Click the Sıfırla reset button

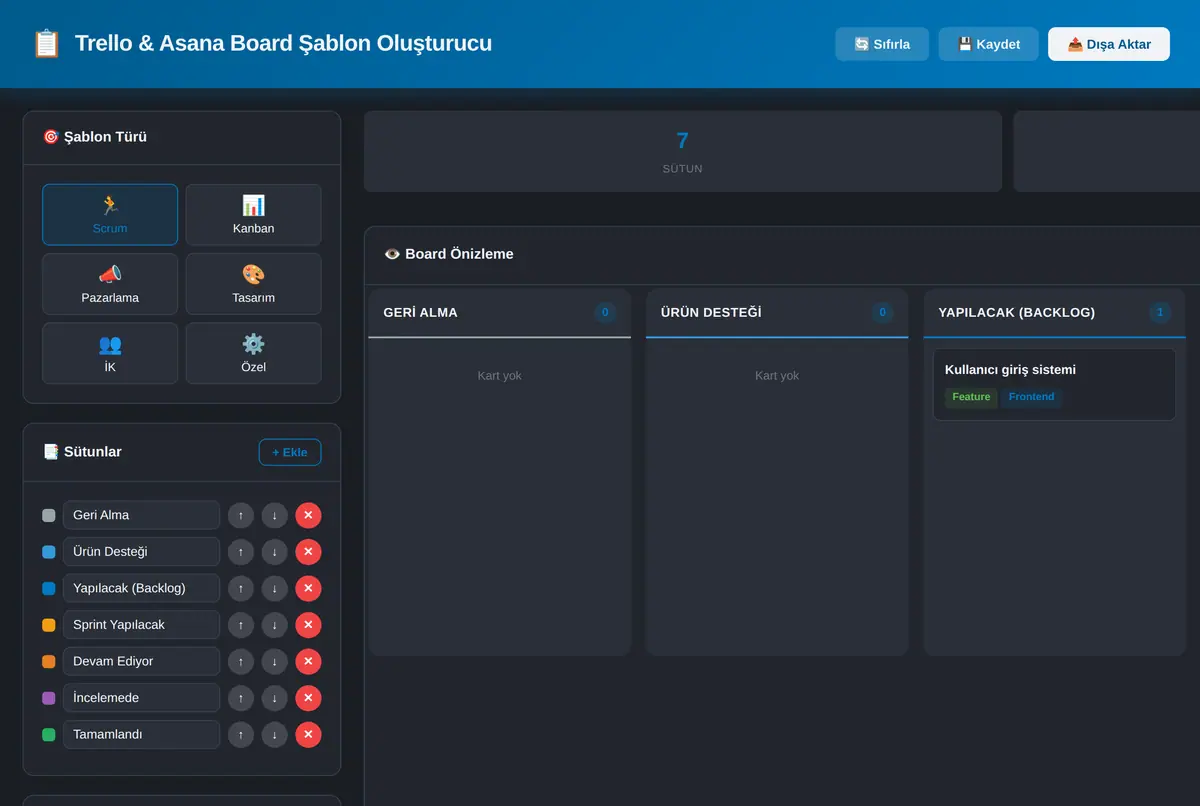point(882,44)
